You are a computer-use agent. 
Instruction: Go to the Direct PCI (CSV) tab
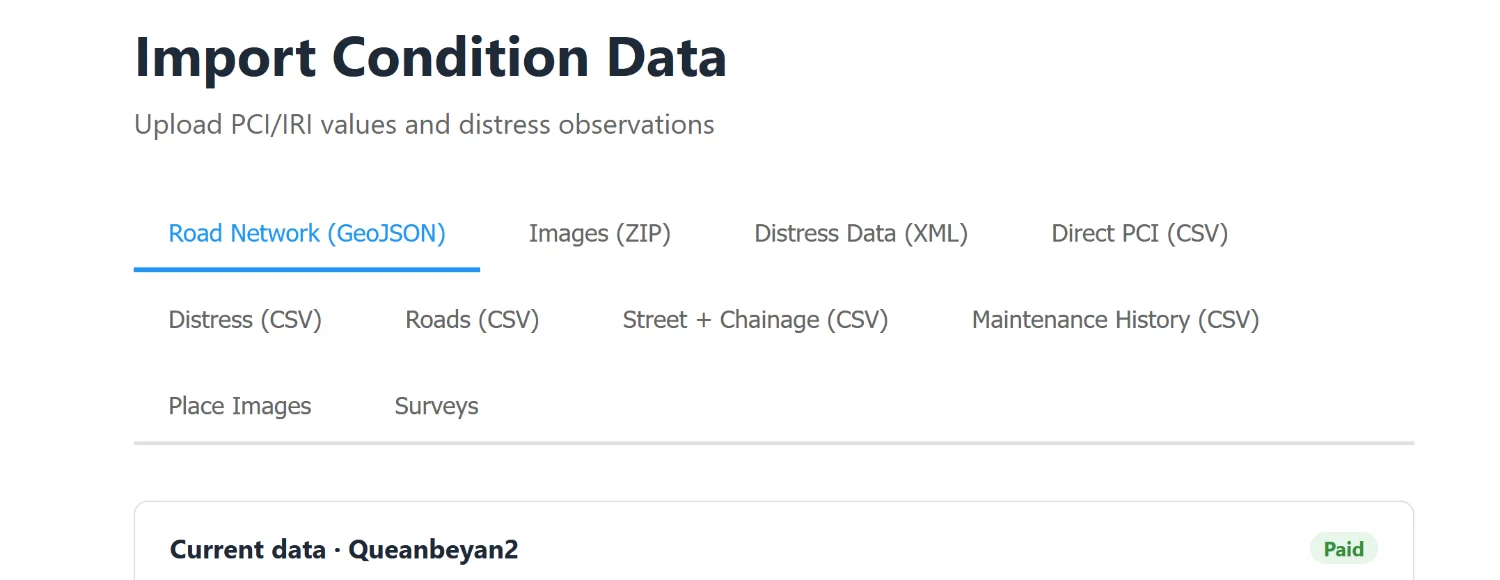(1140, 234)
